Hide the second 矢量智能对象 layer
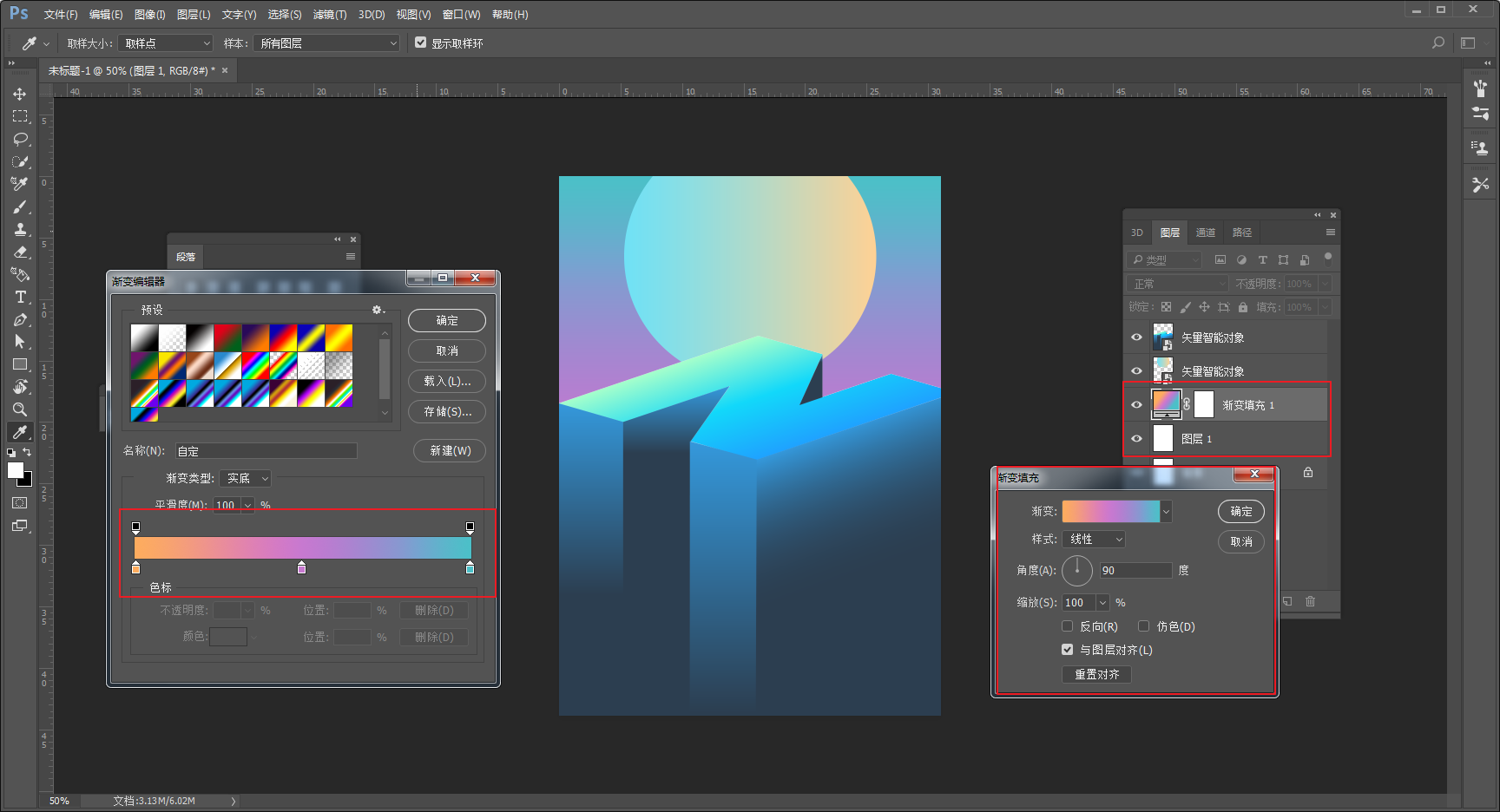The width and height of the screenshot is (1500, 812). (x=1136, y=371)
